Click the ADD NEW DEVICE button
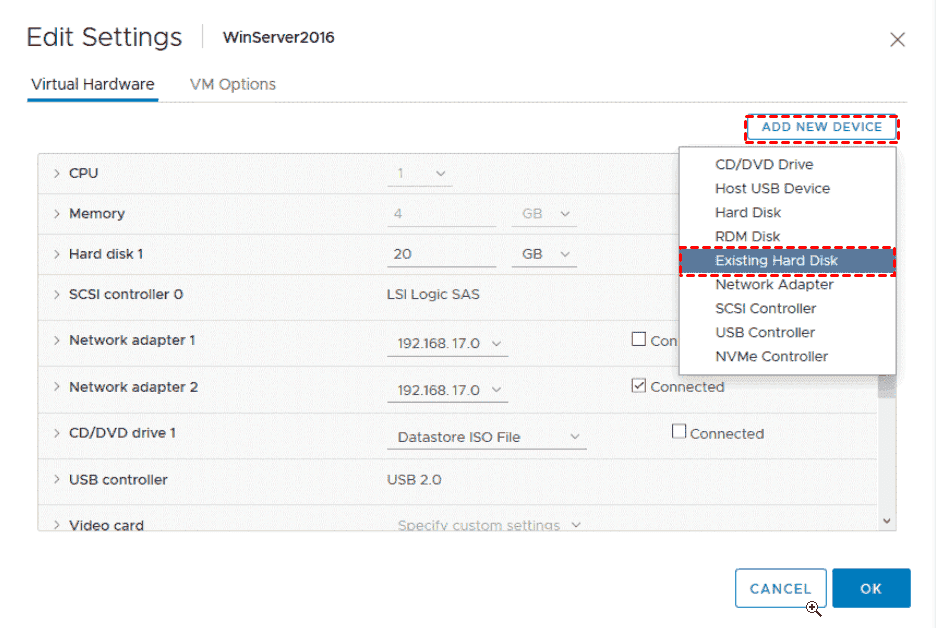This screenshot has height=628, width=936. coord(821,127)
